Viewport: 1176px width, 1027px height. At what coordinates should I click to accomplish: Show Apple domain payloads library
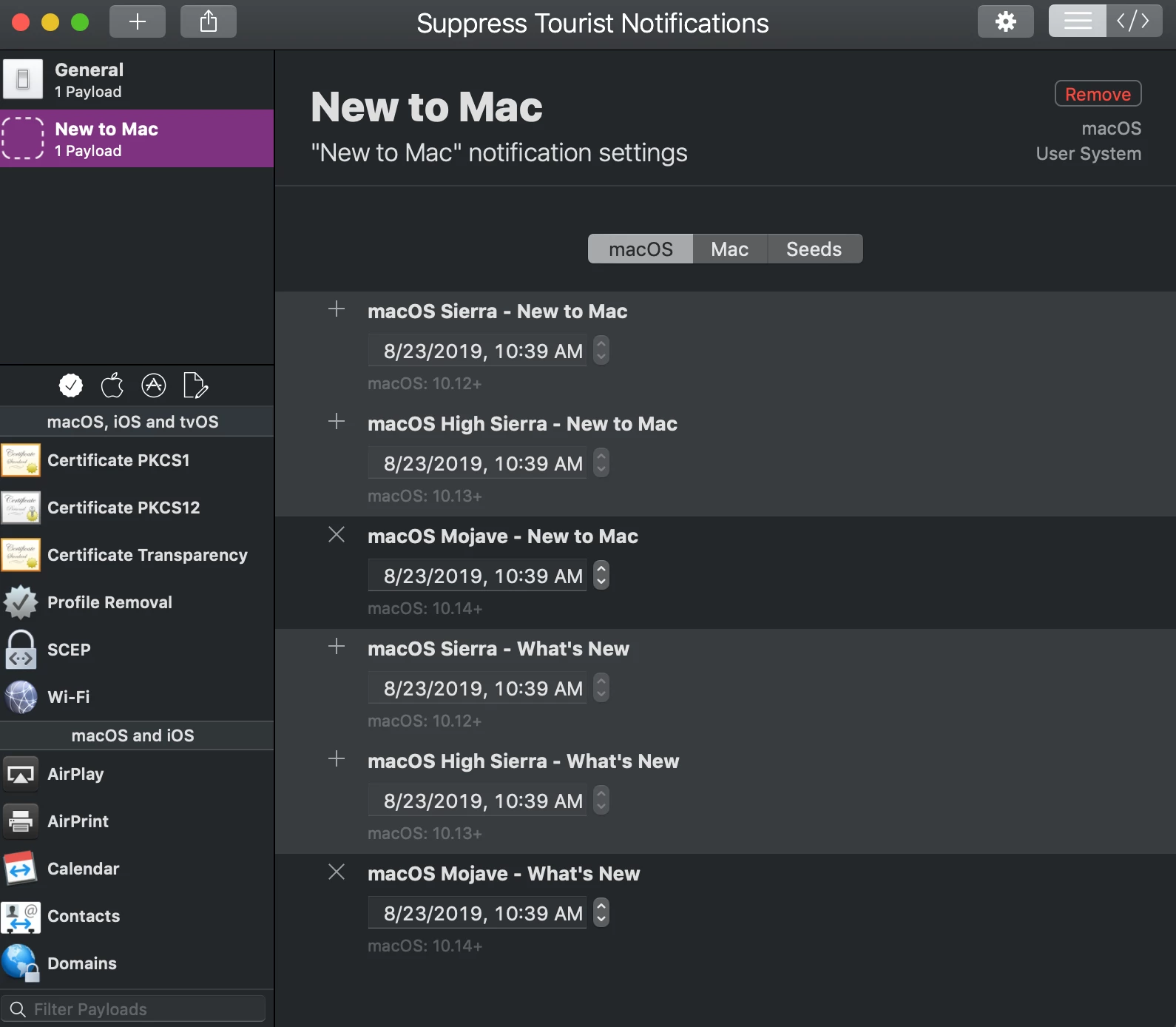[x=112, y=385]
